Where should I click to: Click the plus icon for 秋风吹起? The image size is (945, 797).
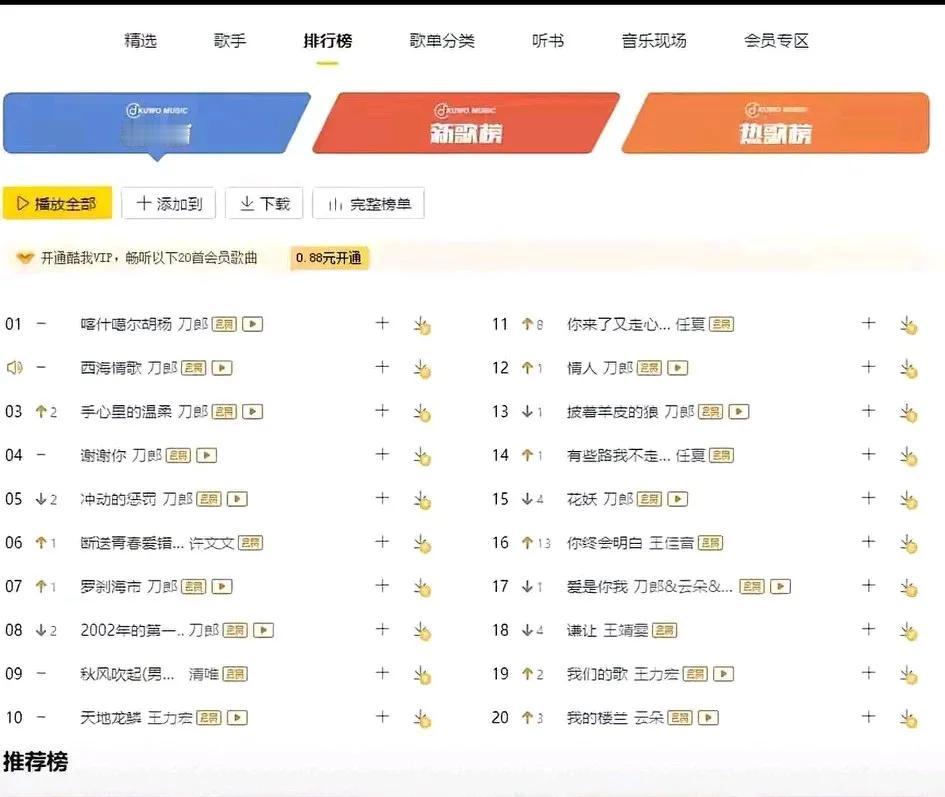click(382, 673)
